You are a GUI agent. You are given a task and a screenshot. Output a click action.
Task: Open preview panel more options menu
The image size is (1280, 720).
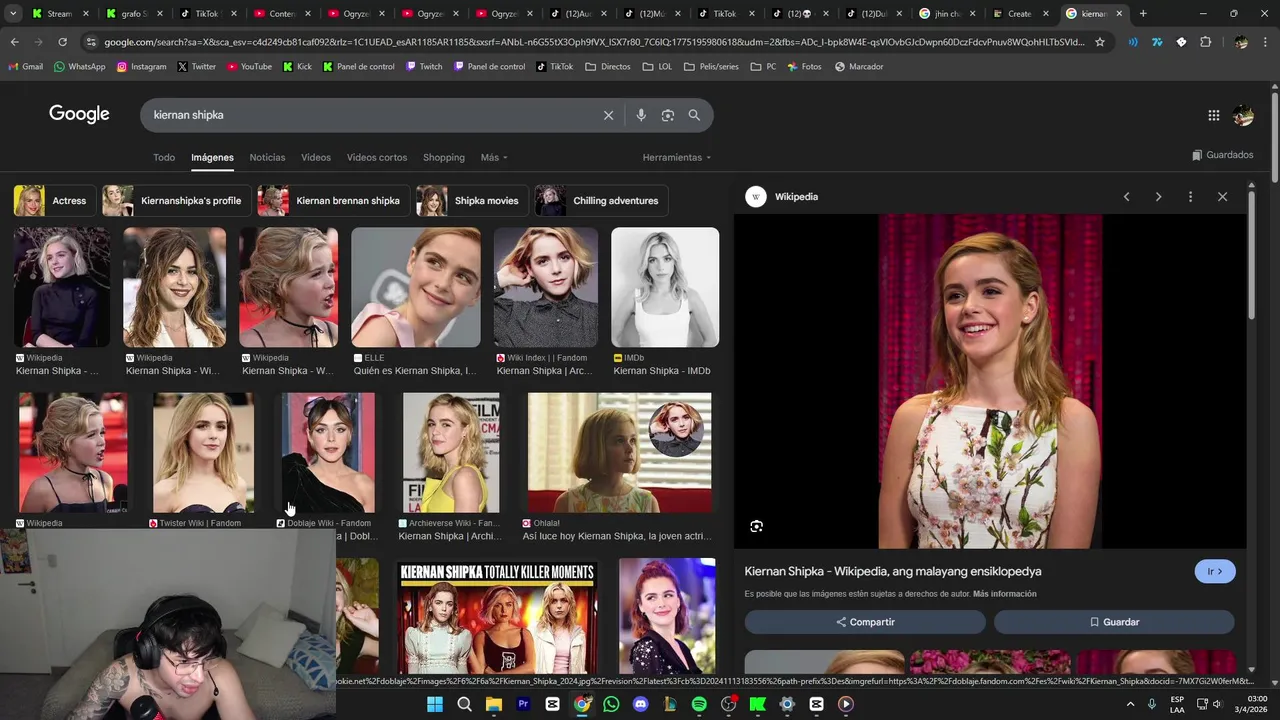point(1190,197)
